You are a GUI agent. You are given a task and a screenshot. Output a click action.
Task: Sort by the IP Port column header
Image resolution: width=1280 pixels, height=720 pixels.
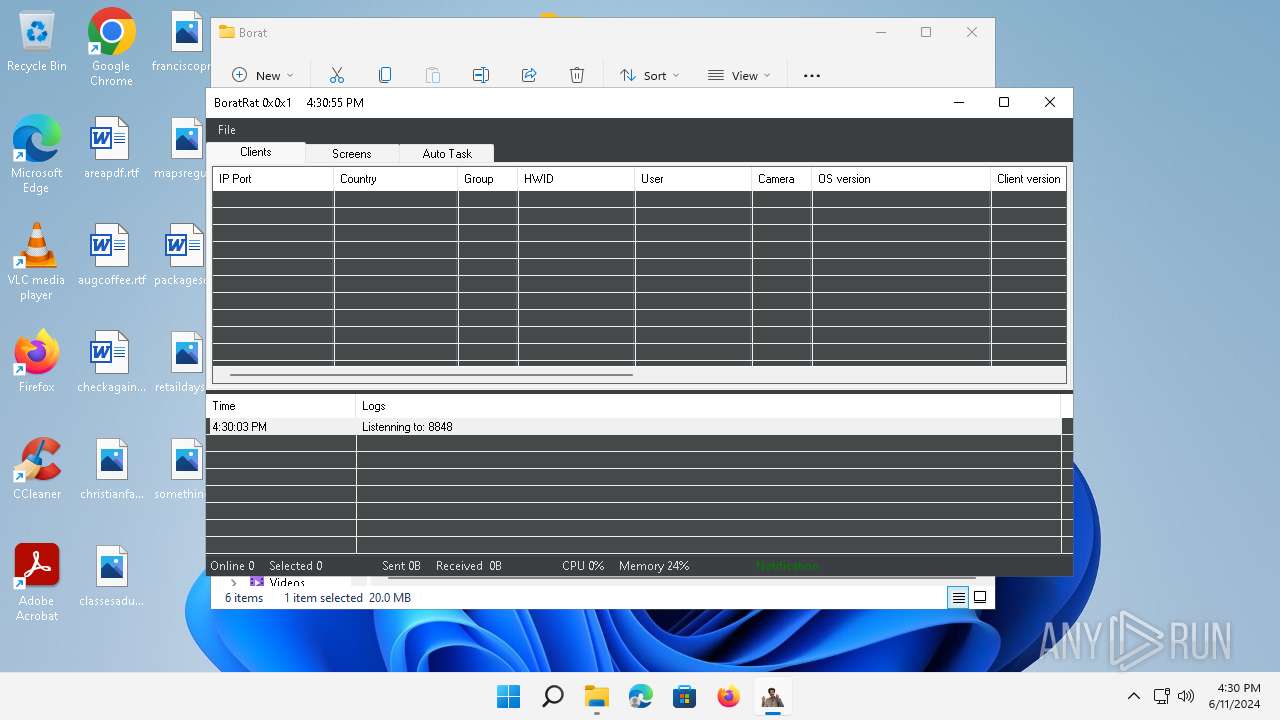click(x=273, y=179)
